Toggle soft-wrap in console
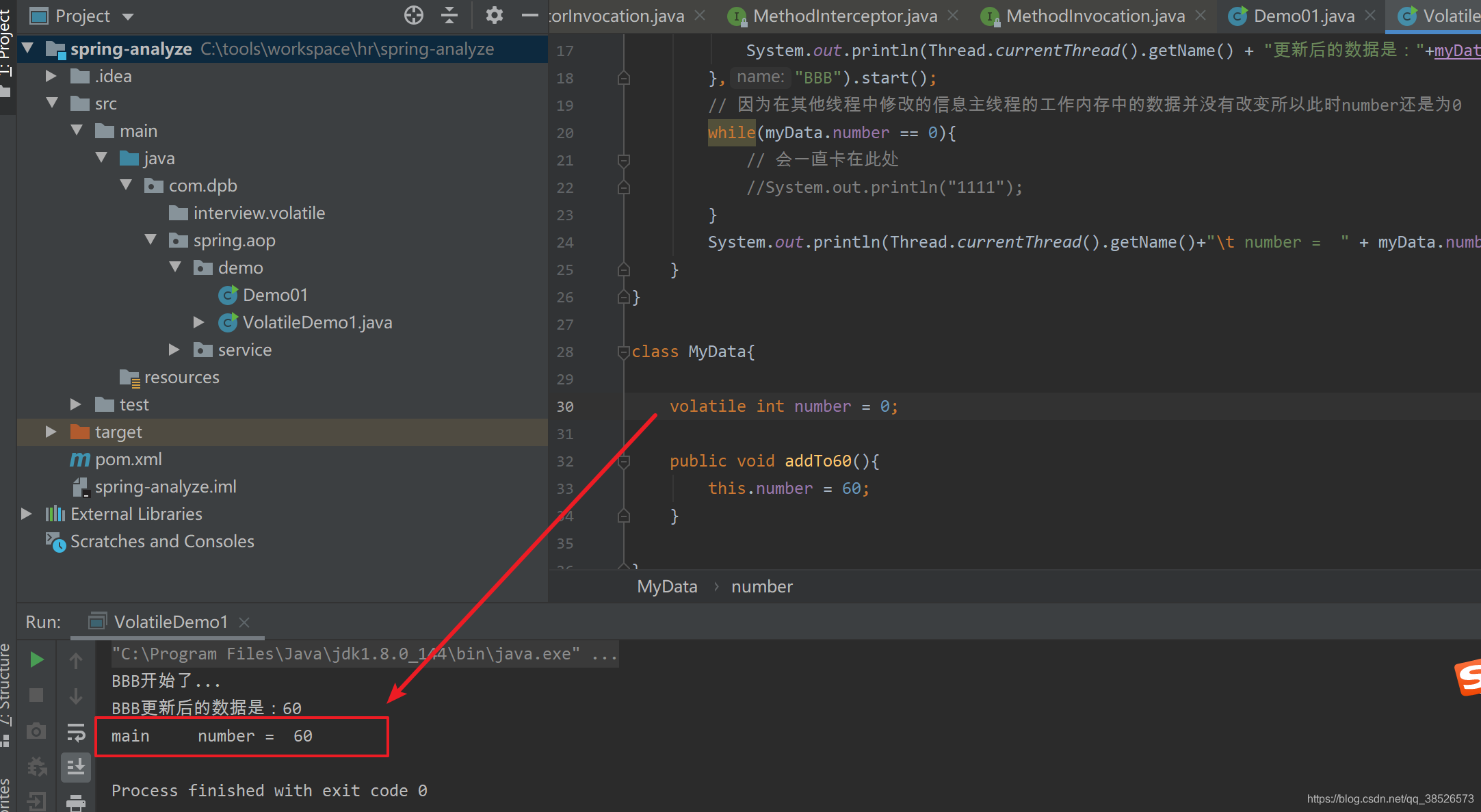The height and width of the screenshot is (812, 1481). point(76,733)
